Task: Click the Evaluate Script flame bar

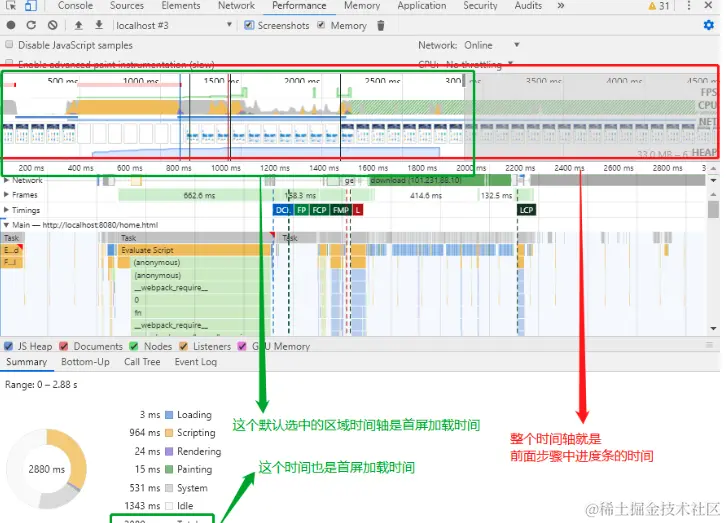Action: (194, 250)
